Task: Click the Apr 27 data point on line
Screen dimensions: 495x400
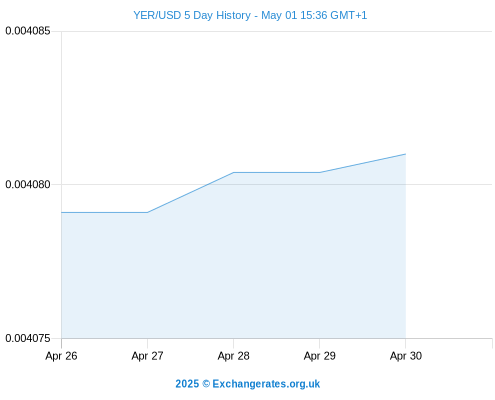Action: (x=147, y=212)
